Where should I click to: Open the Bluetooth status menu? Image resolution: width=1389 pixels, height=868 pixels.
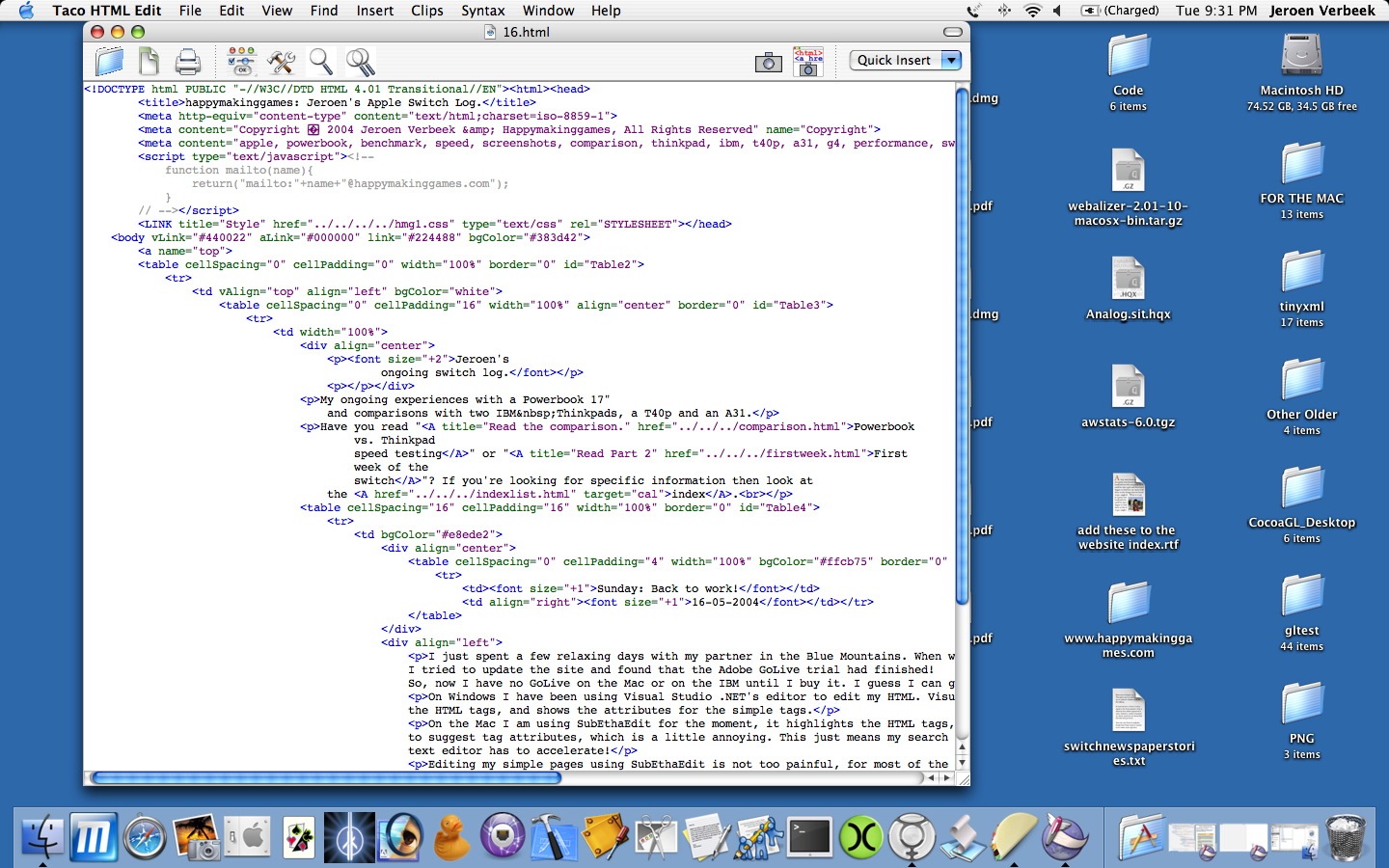pyautogui.click(x=1004, y=11)
